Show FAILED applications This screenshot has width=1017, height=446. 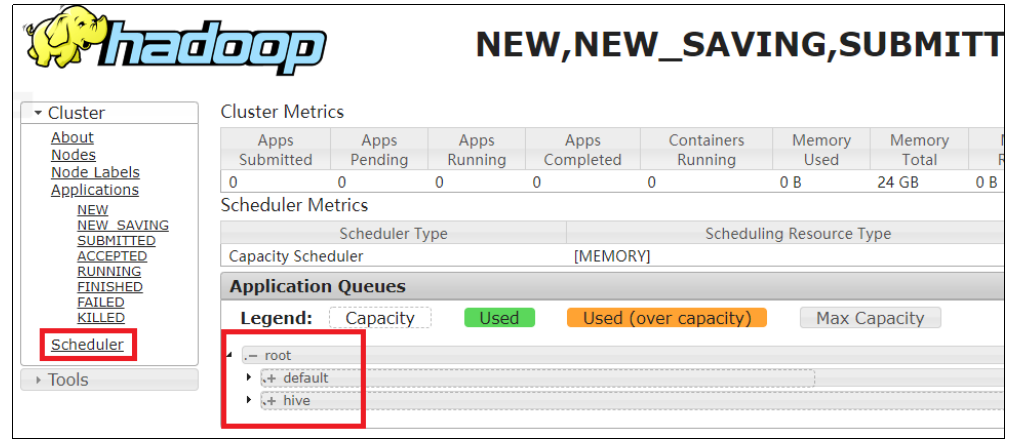[x=101, y=302]
